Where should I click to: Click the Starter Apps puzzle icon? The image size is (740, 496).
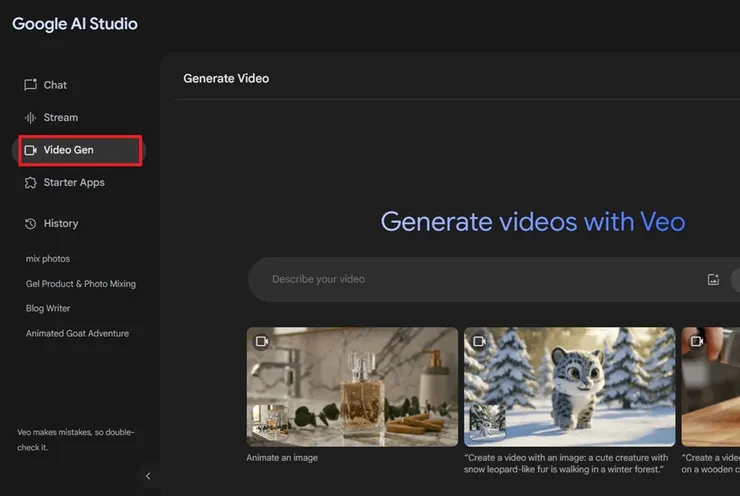click(31, 183)
